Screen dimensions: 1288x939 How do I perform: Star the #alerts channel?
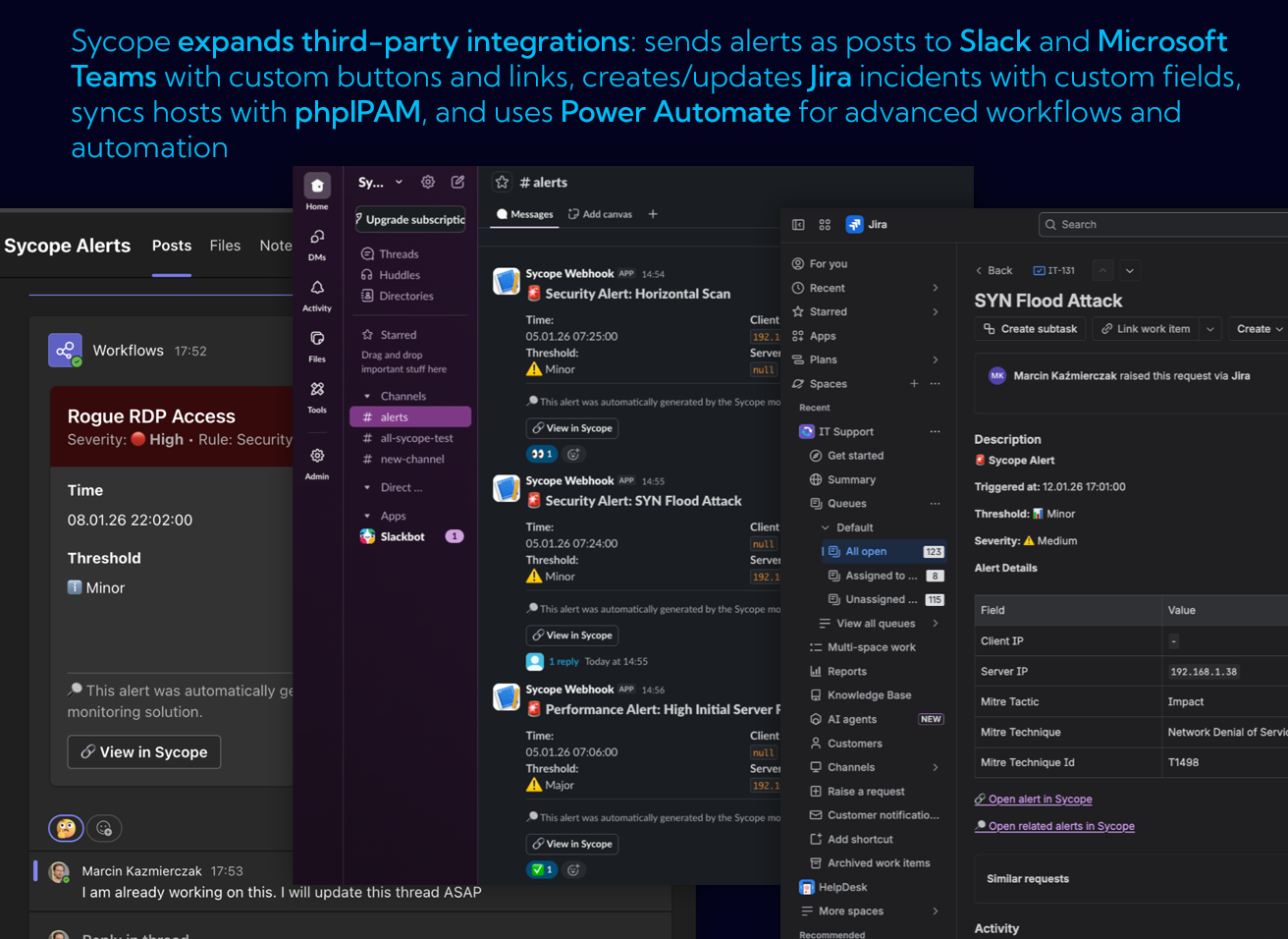point(503,182)
